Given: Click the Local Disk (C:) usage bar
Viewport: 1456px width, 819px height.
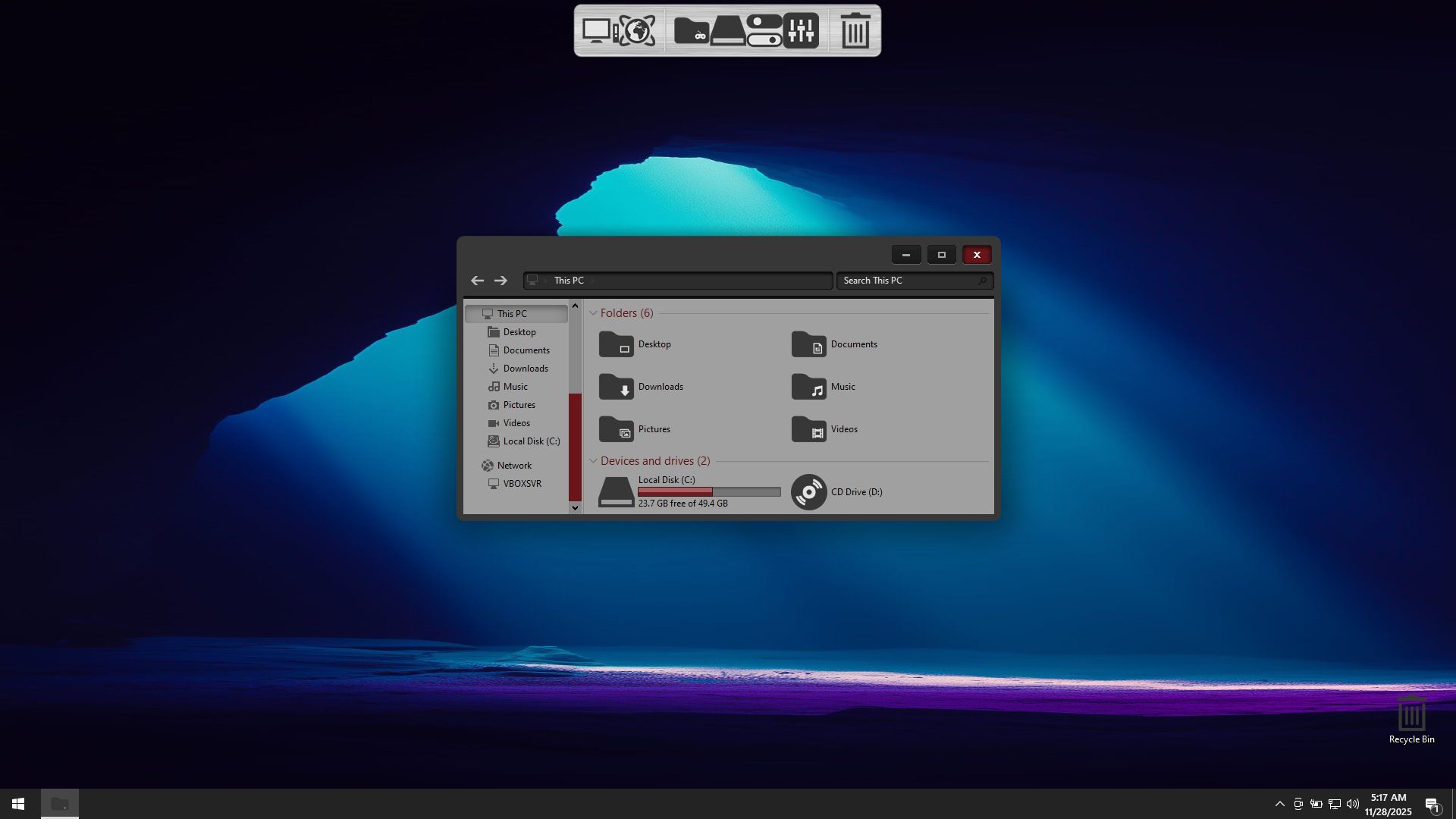Looking at the screenshot, I should [709, 492].
